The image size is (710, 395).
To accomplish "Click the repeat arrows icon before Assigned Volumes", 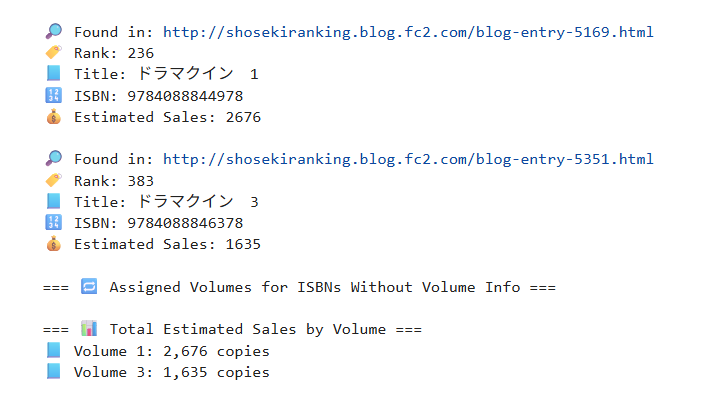I will (89, 286).
